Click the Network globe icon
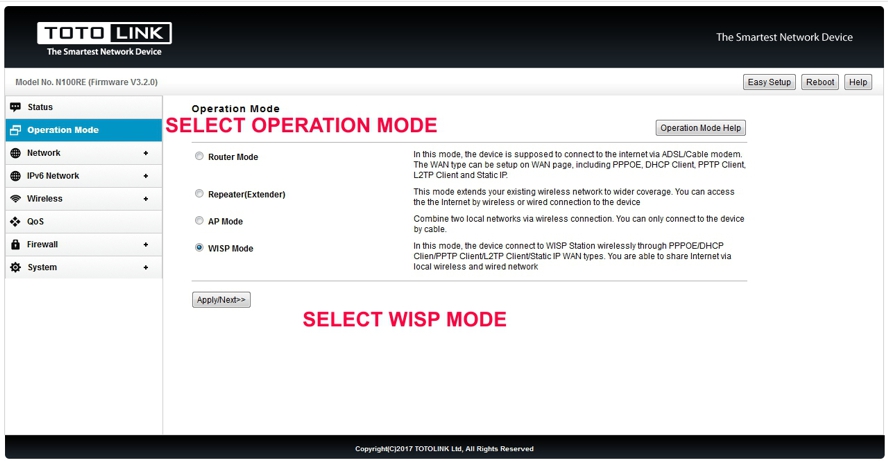This screenshot has height=461, width=888. click(15, 153)
